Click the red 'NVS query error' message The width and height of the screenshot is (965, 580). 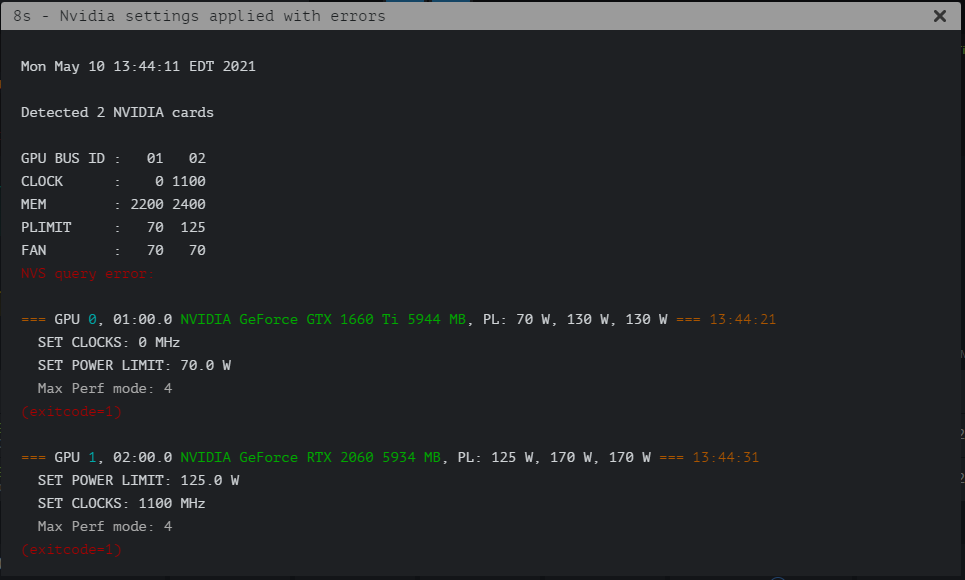(88, 273)
